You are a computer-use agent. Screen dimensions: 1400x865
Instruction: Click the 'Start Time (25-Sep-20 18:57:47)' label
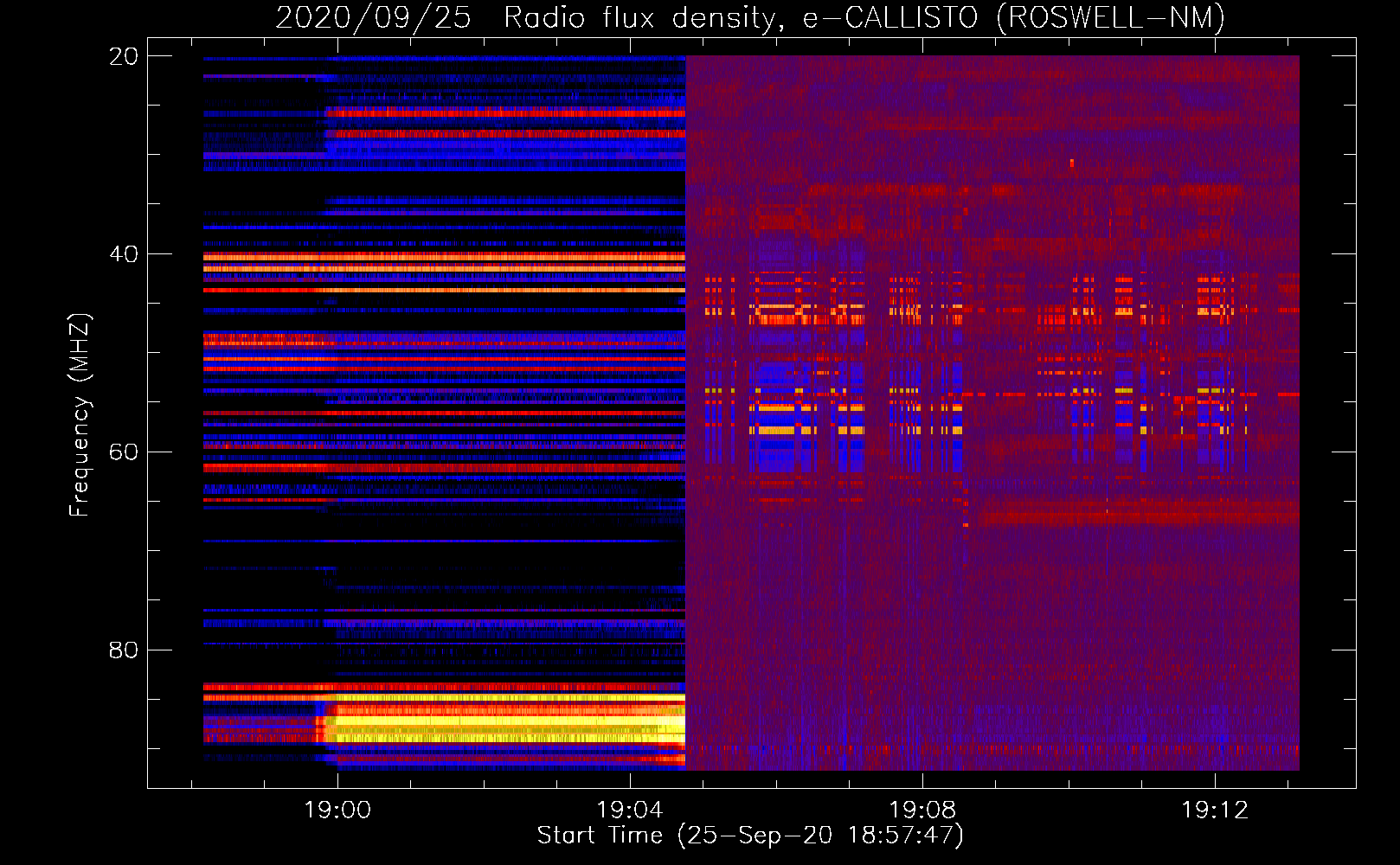click(x=750, y=835)
